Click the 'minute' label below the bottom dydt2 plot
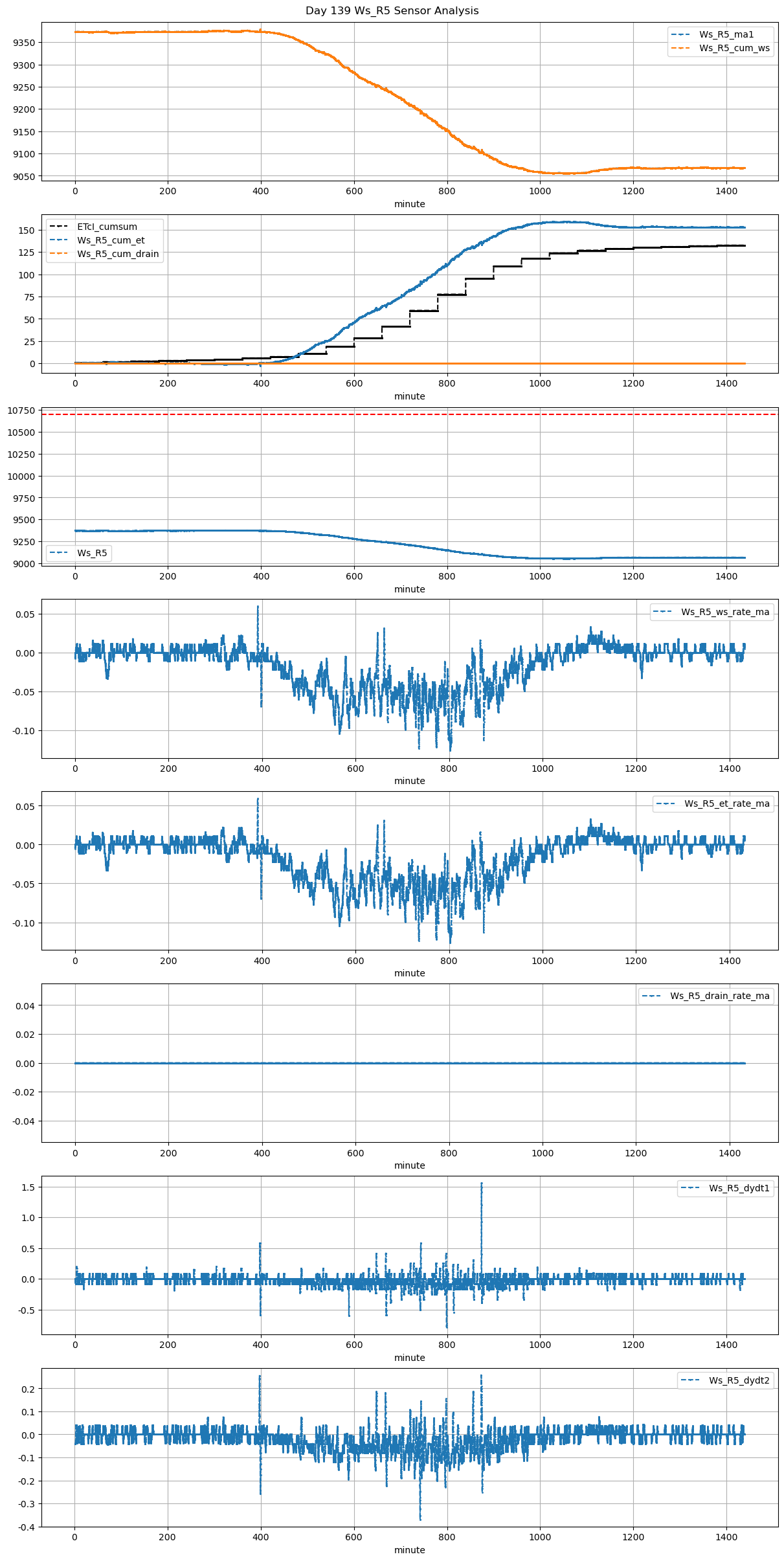This screenshot has height=1561, width=784. click(x=410, y=1550)
